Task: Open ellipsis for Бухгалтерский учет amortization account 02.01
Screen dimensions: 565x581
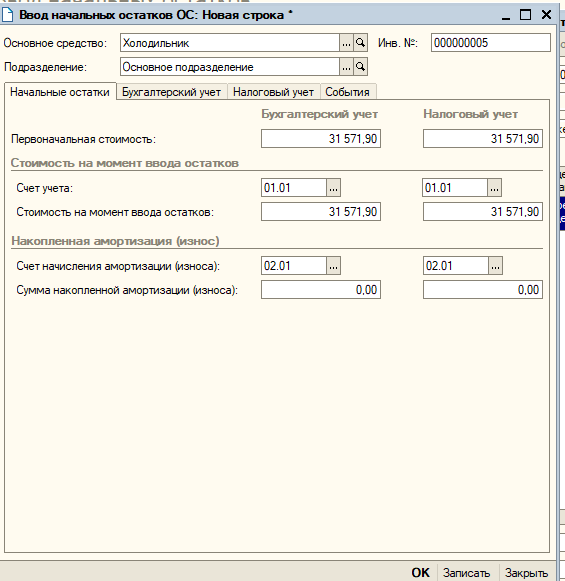Action: coord(333,266)
